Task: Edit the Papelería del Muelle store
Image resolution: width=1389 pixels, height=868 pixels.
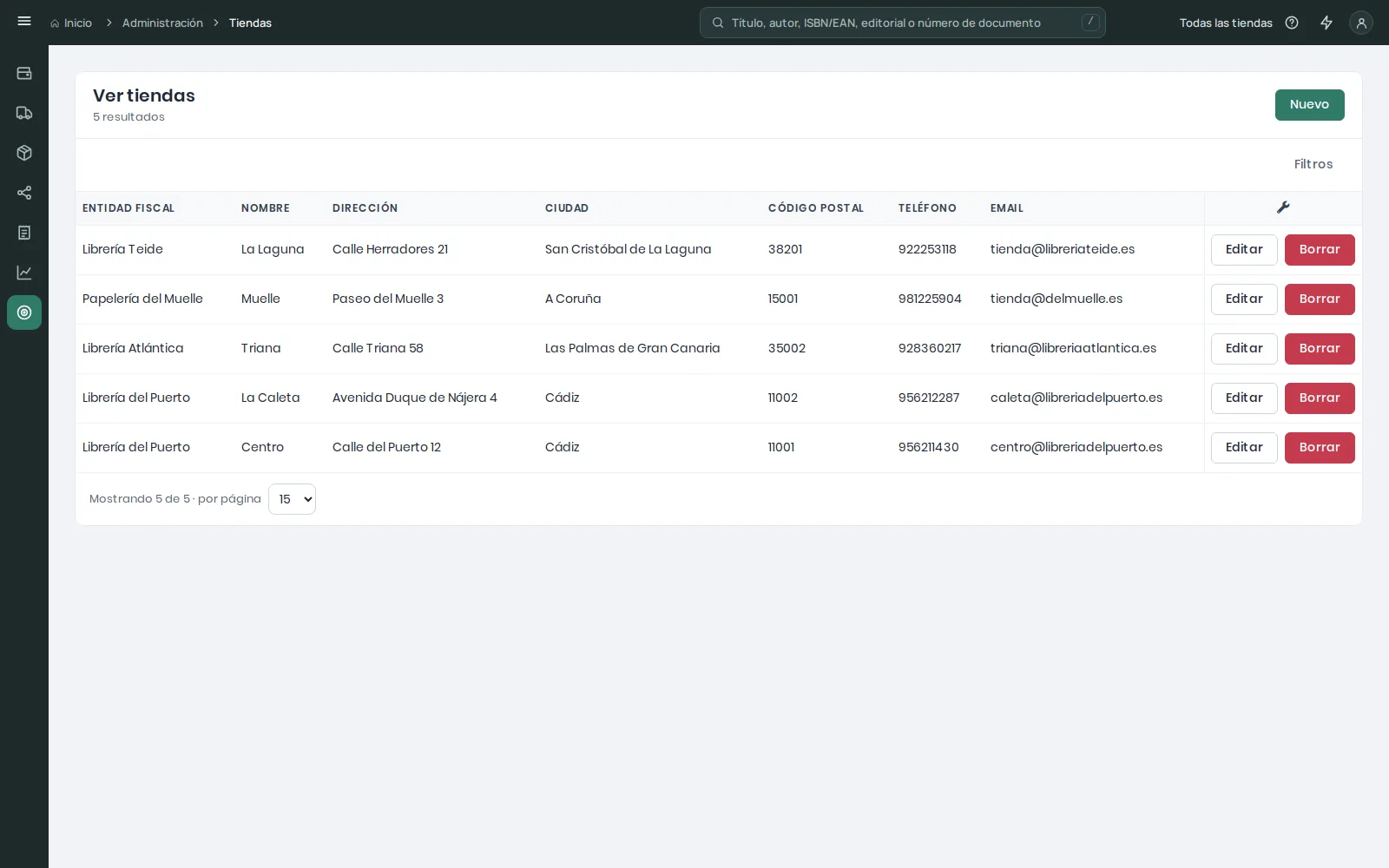Action: 1244,299
